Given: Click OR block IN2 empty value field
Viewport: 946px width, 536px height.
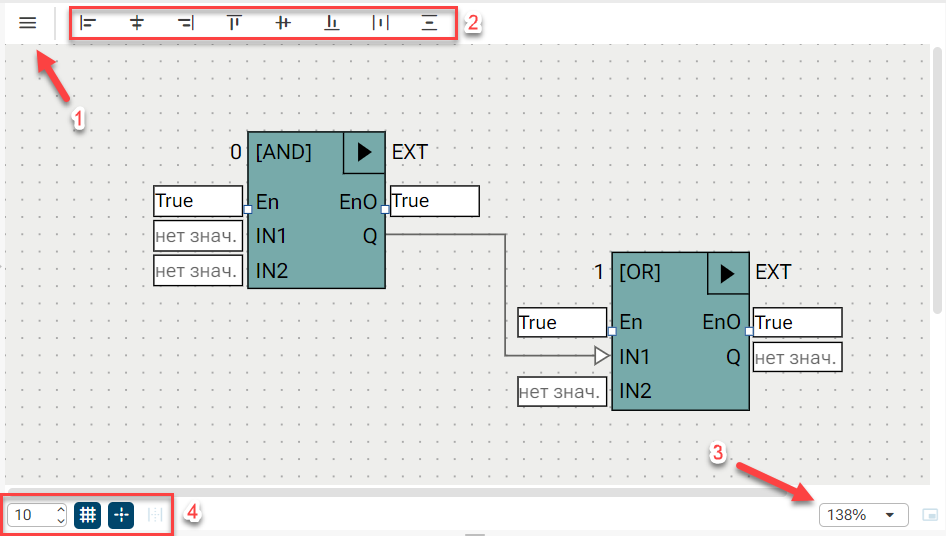Looking at the screenshot, I should tap(562, 392).
